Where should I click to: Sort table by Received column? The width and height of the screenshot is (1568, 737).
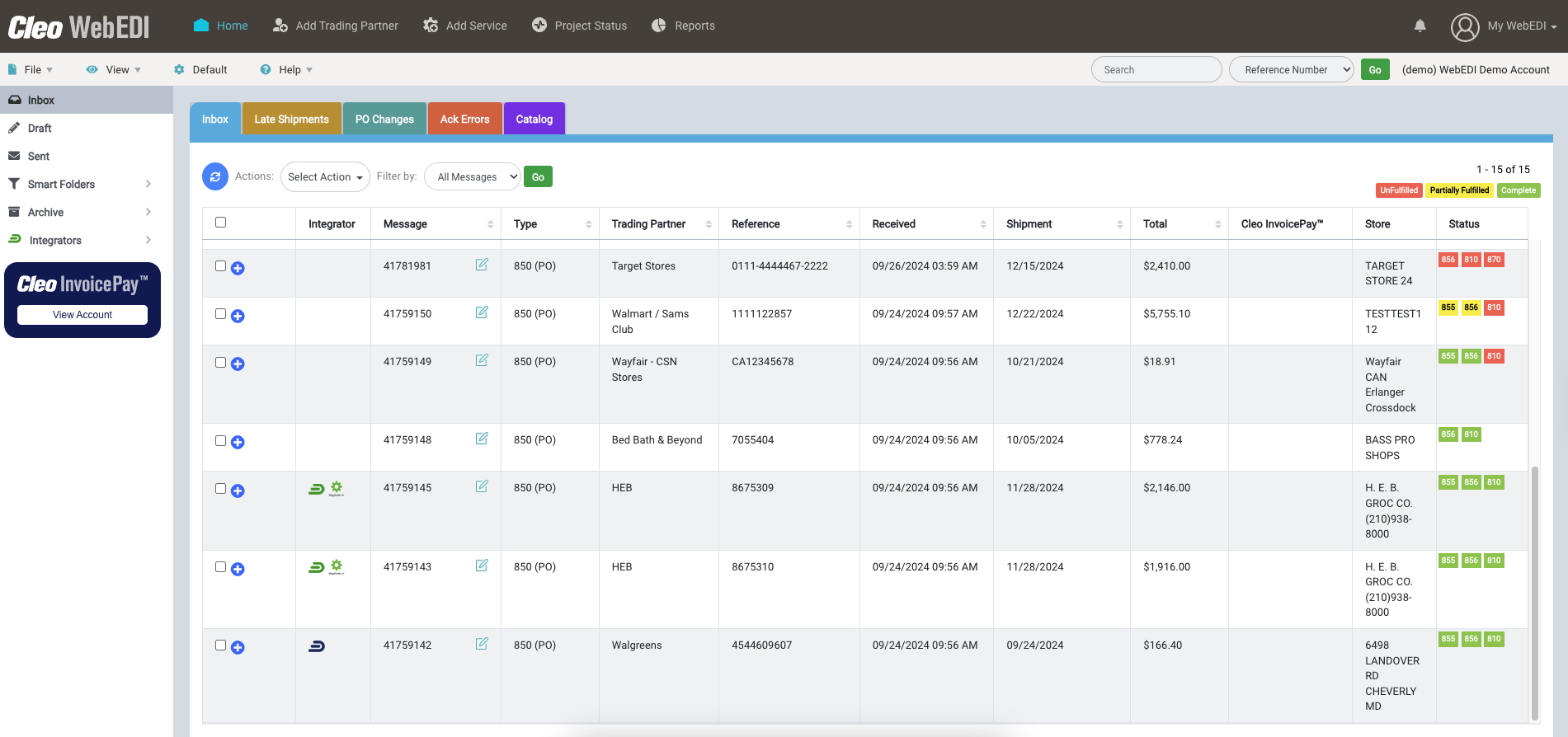click(926, 223)
